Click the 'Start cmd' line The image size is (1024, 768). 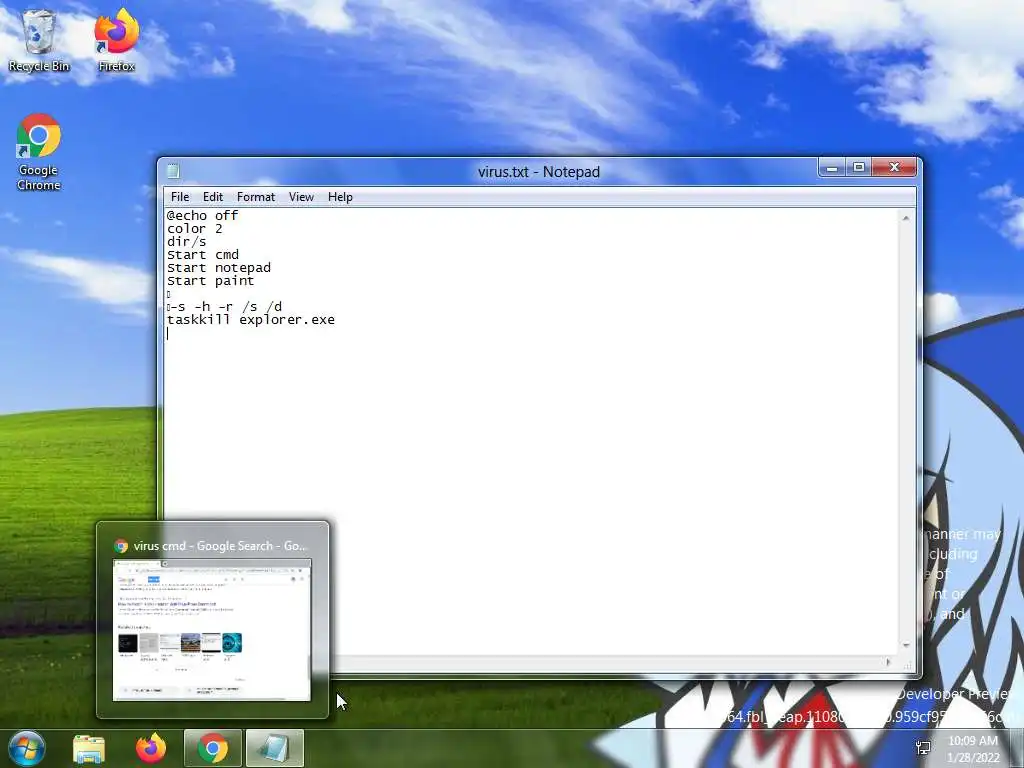(x=202, y=255)
